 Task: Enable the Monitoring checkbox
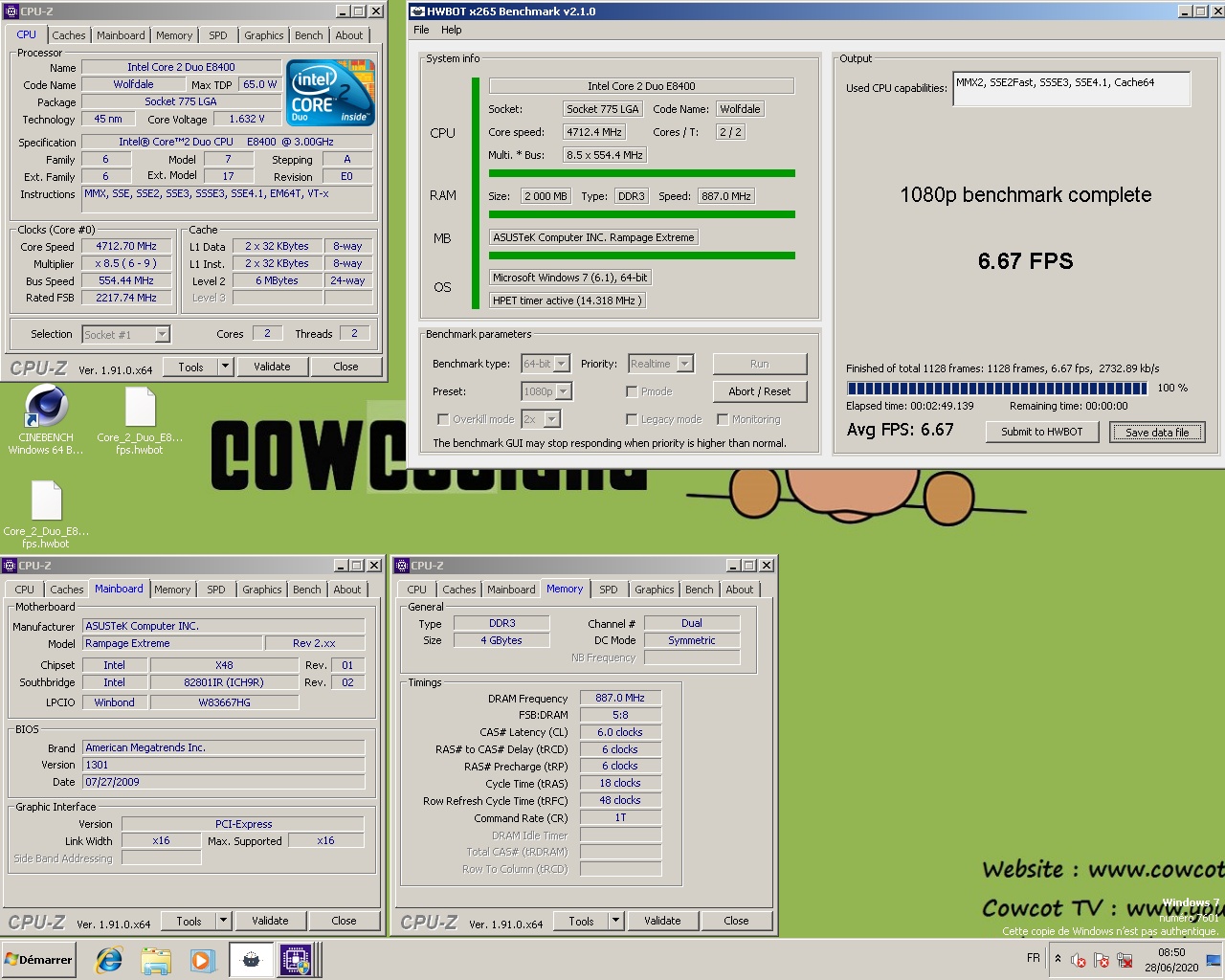(723, 419)
